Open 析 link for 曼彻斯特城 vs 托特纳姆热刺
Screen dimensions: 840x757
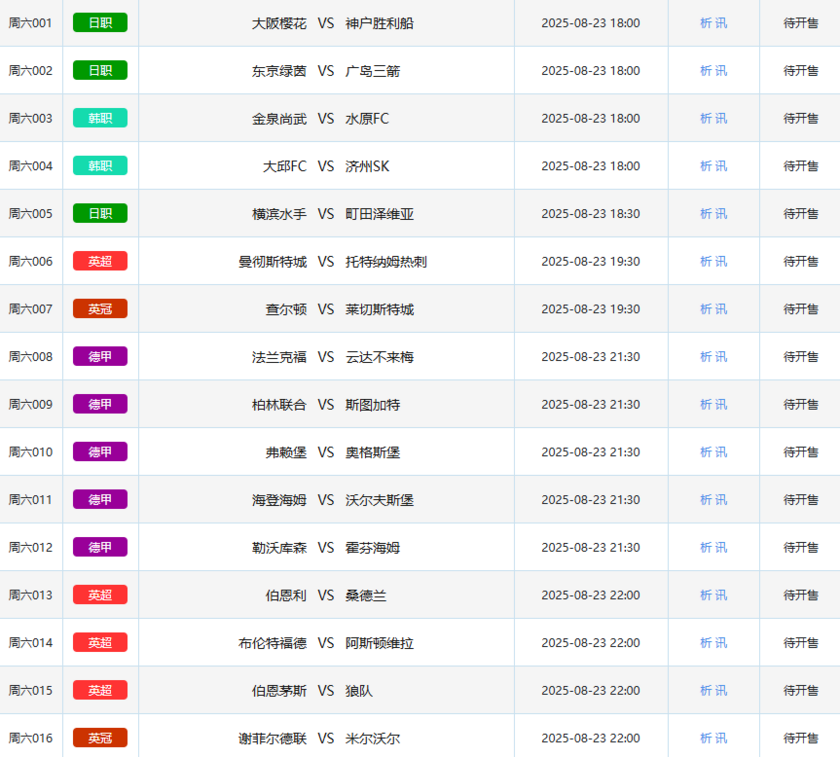pyautogui.click(x=706, y=261)
